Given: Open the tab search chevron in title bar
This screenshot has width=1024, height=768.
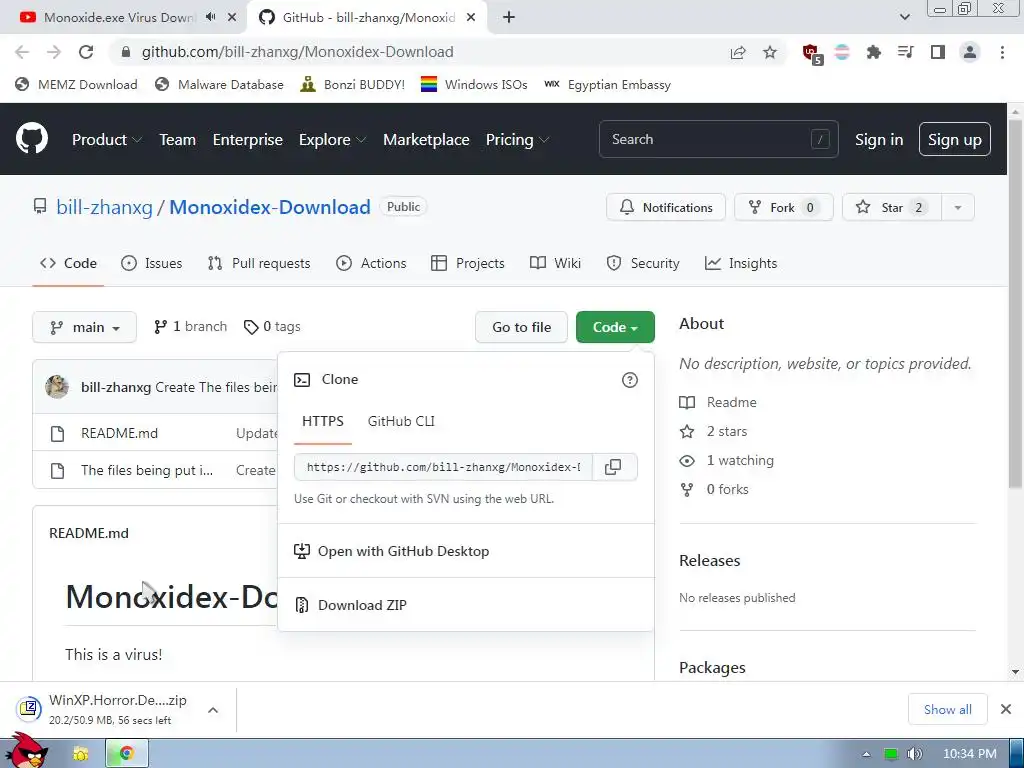Looking at the screenshot, I should [904, 17].
